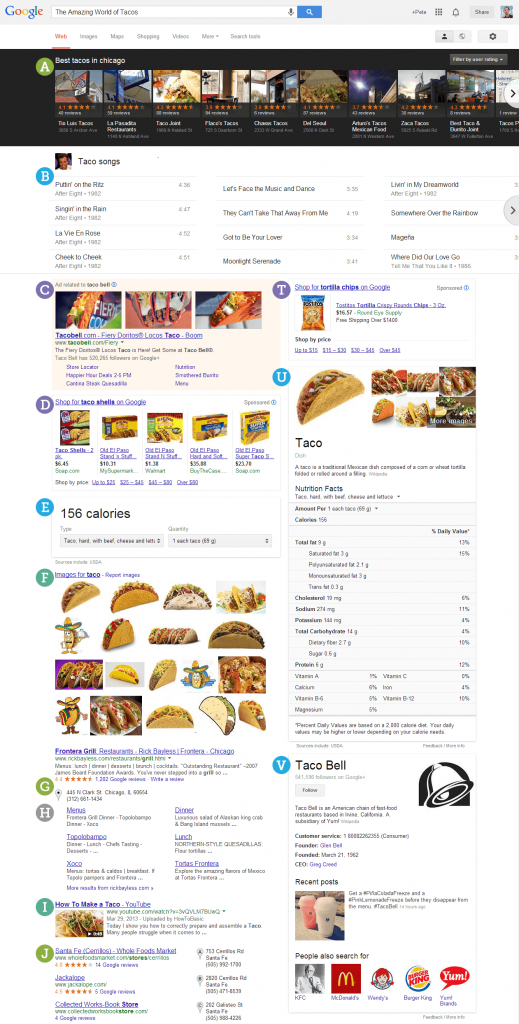The width and height of the screenshot is (519, 1024).
Task: Click the Google logo
Action: [x=24, y=12]
